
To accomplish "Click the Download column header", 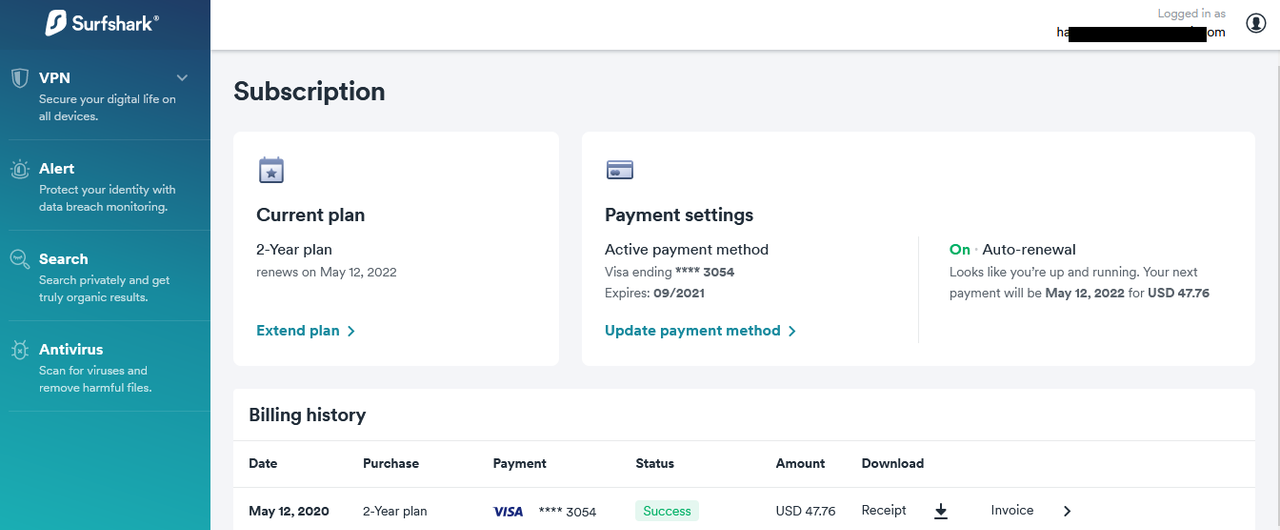I will click(893, 464).
